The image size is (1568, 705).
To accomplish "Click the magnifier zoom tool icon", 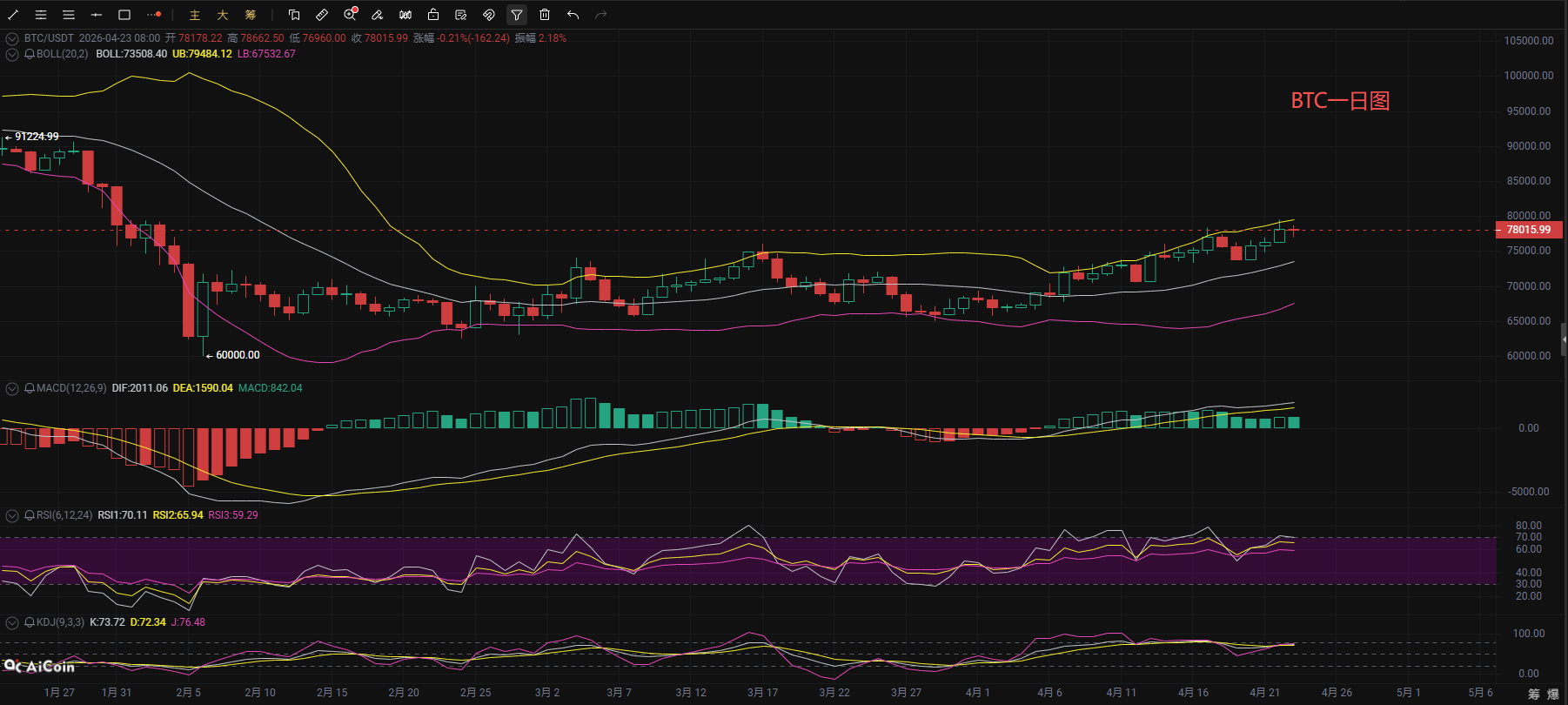I will [350, 15].
